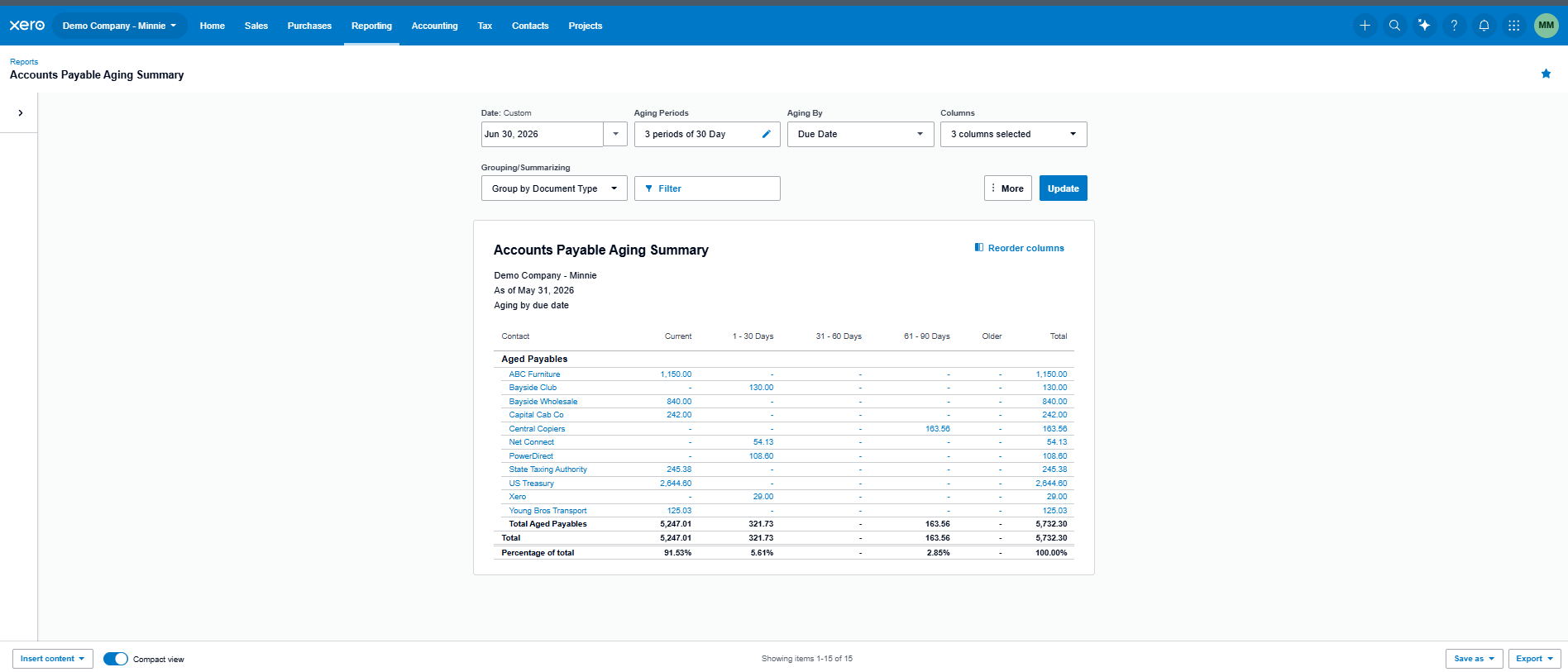The height and width of the screenshot is (672, 1568).
Task: Open Bayside Wholesale contact row
Action: 543,402
